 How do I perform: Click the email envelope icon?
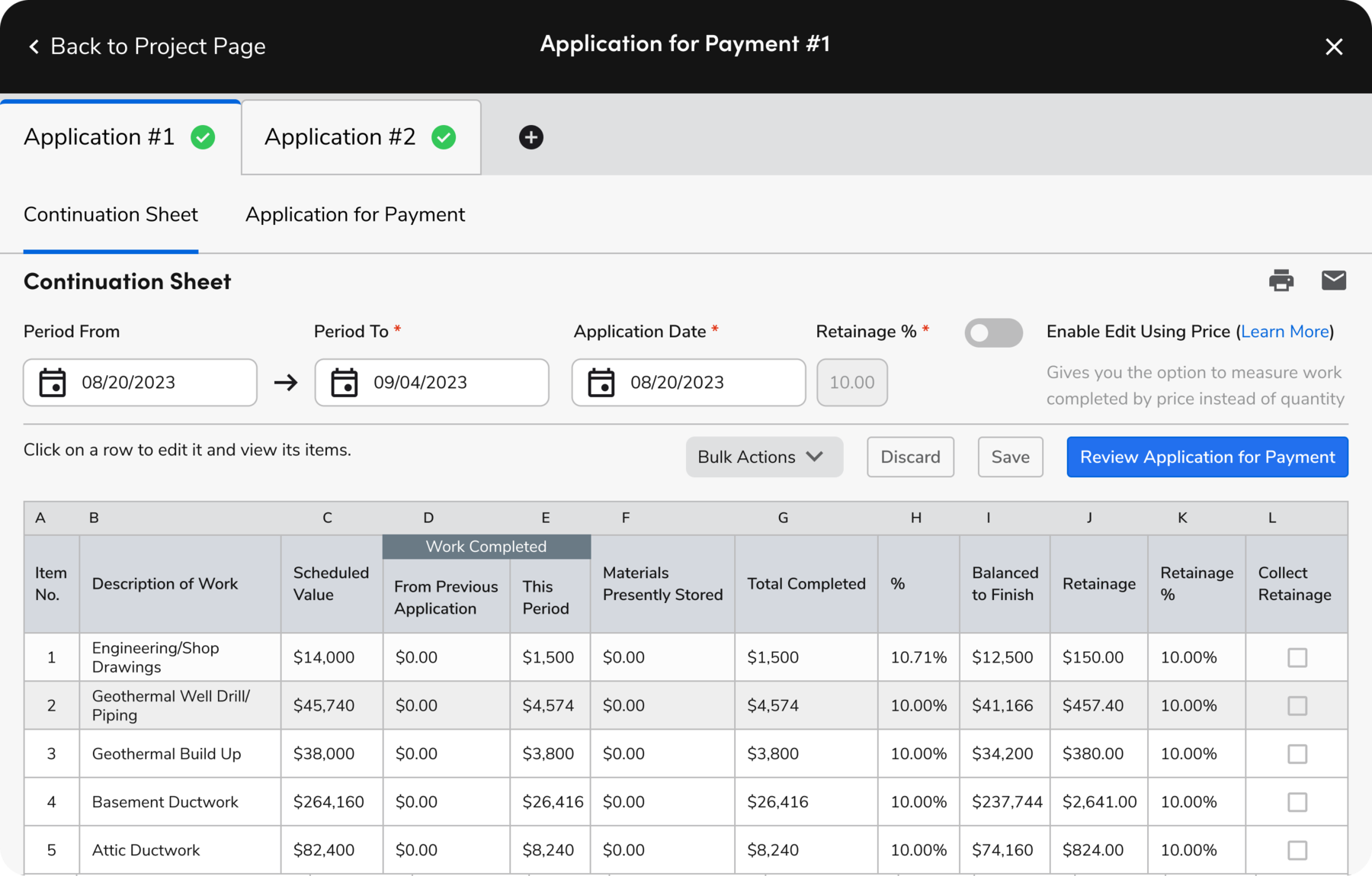(x=1333, y=281)
